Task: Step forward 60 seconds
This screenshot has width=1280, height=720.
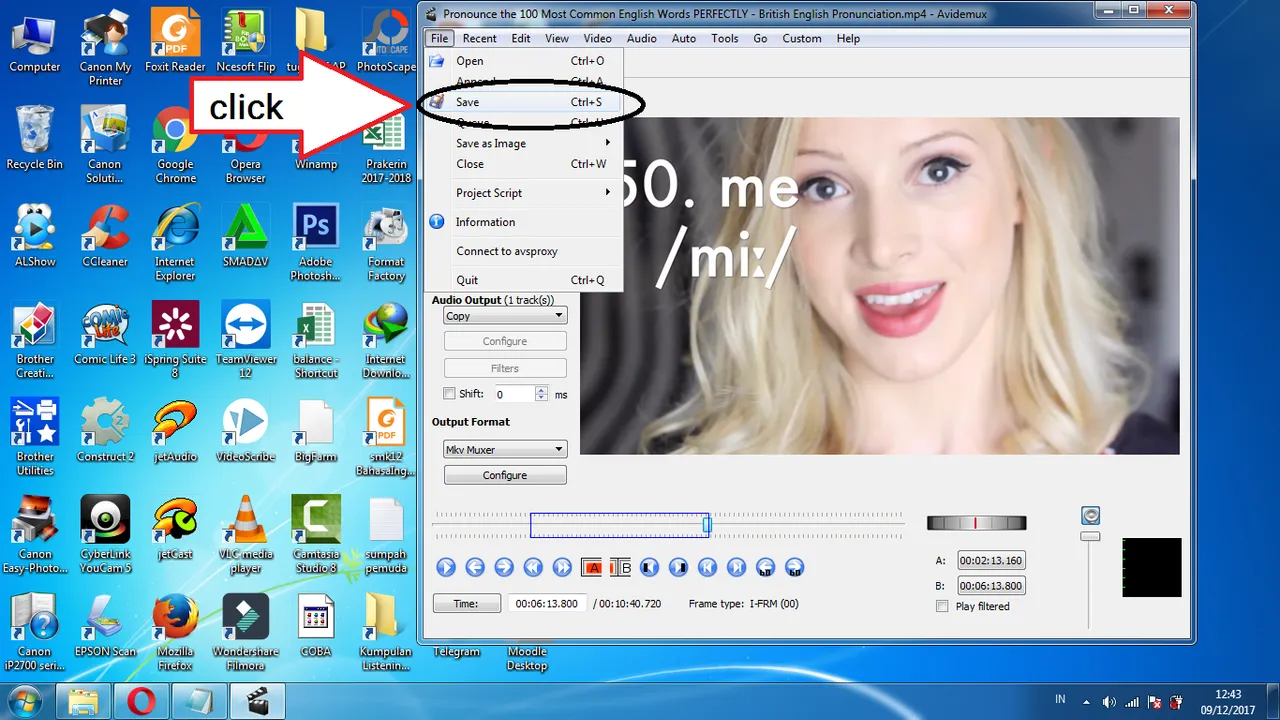Action: coord(794,568)
